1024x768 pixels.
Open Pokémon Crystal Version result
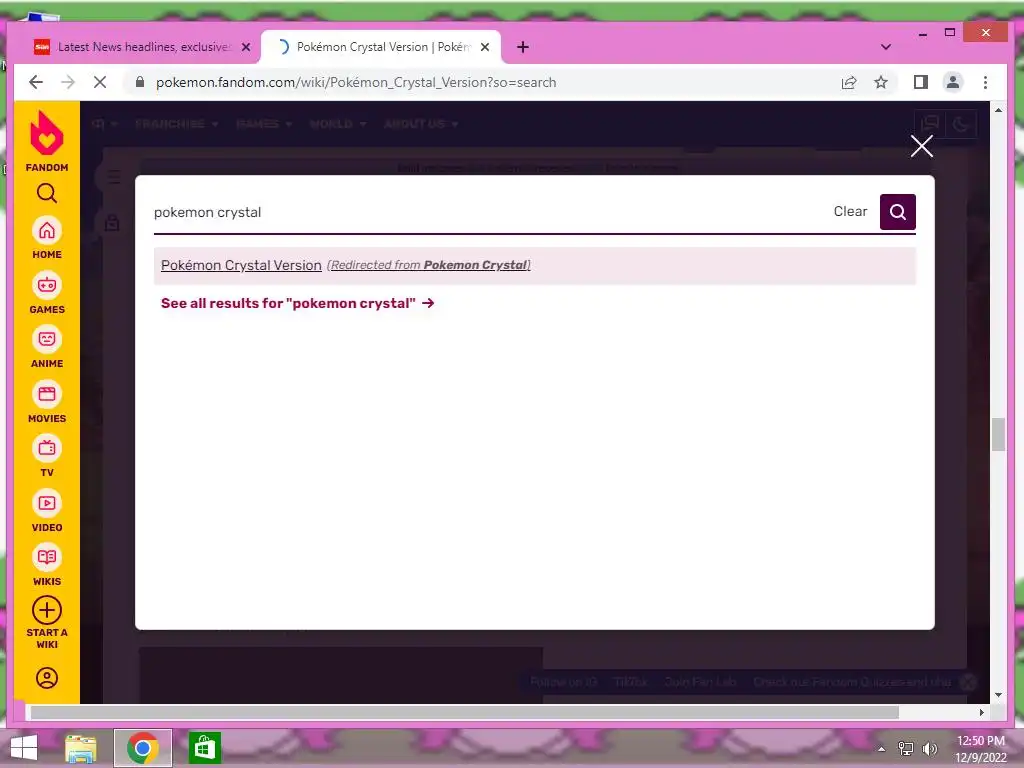(241, 265)
